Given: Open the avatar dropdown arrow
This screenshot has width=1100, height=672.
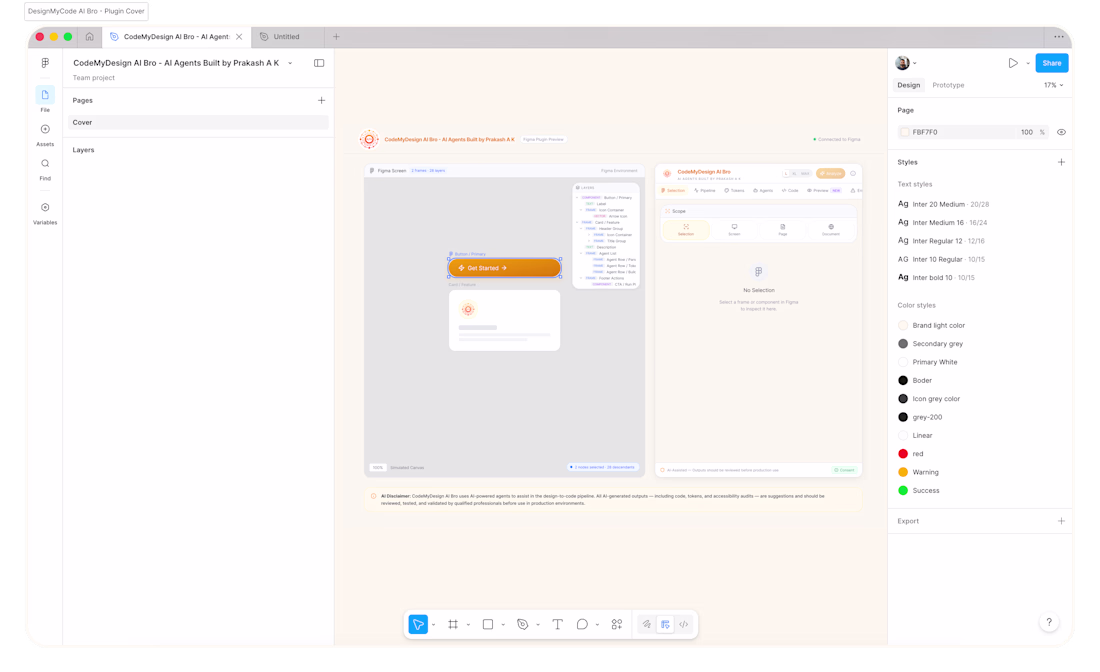Looking at the screenshot, I should click(x=915, y=63).
